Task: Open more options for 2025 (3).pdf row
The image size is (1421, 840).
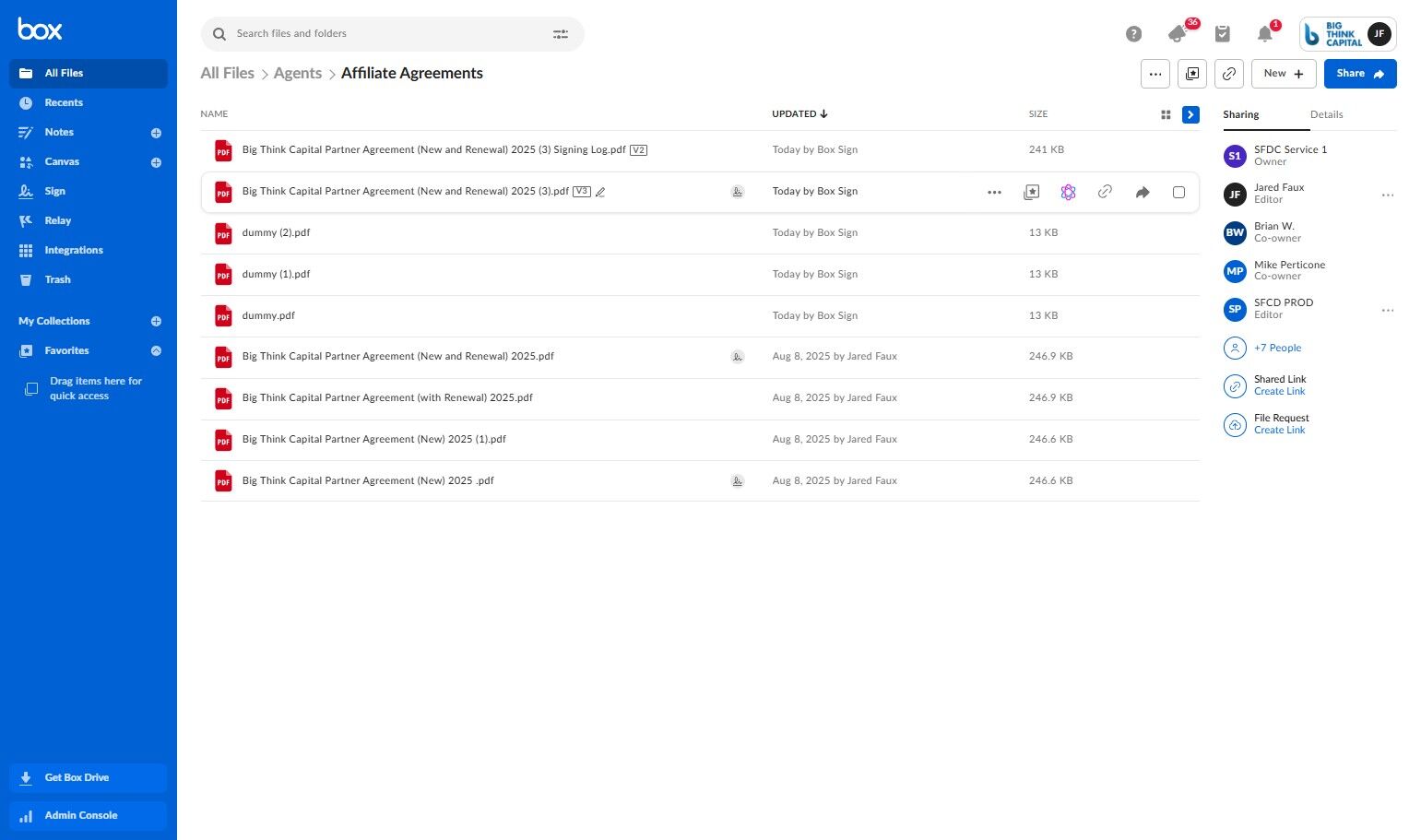Action: 994,193
